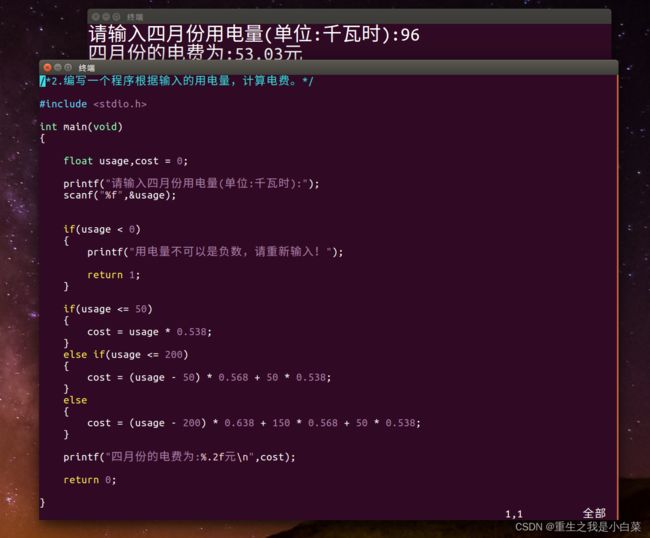Click the printf '四月份的电费为:%.2f元' code line
This screenshot has width=650, height=538.
coord(179,457)
